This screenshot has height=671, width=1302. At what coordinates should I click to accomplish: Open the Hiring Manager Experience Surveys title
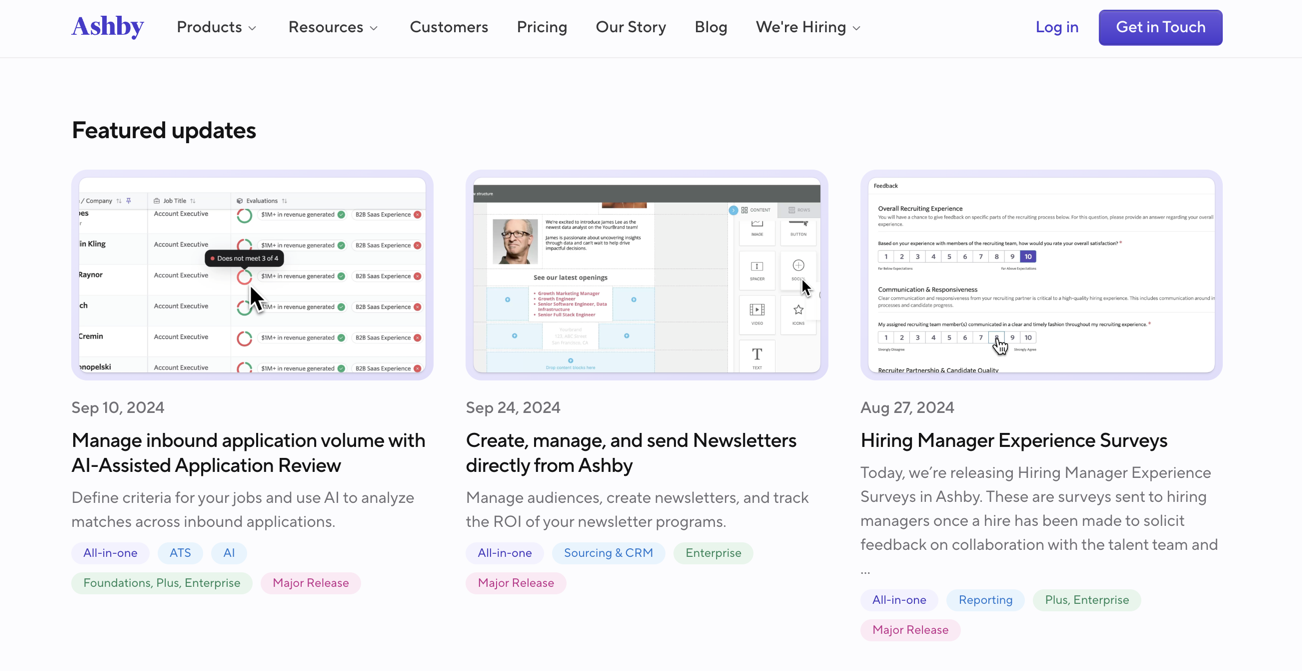click(1013, 440)
